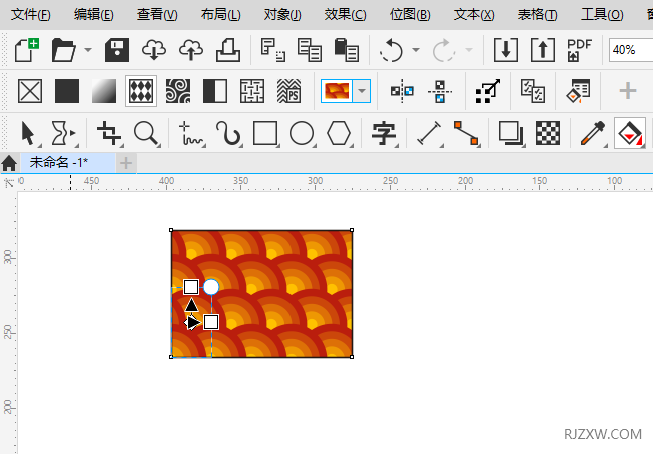Publish to PDF icon
Image resolution: width=653 pixels, height=454 pixels.
pyautogui.click(x=579, y=50)
